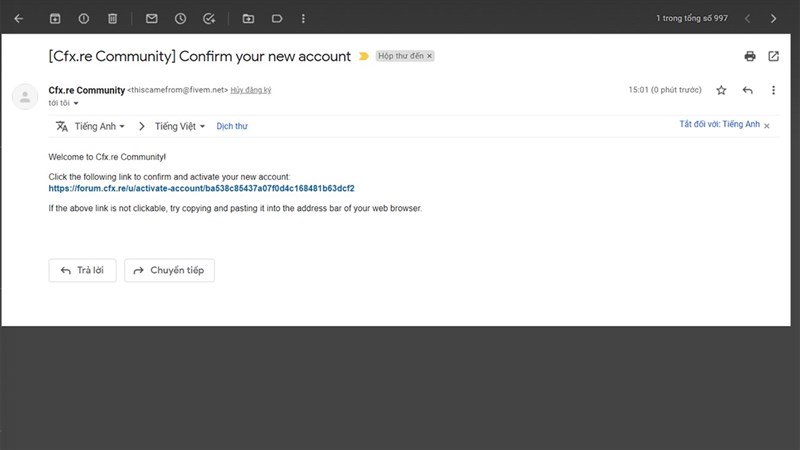Archive this email

(x=55, y=19)
